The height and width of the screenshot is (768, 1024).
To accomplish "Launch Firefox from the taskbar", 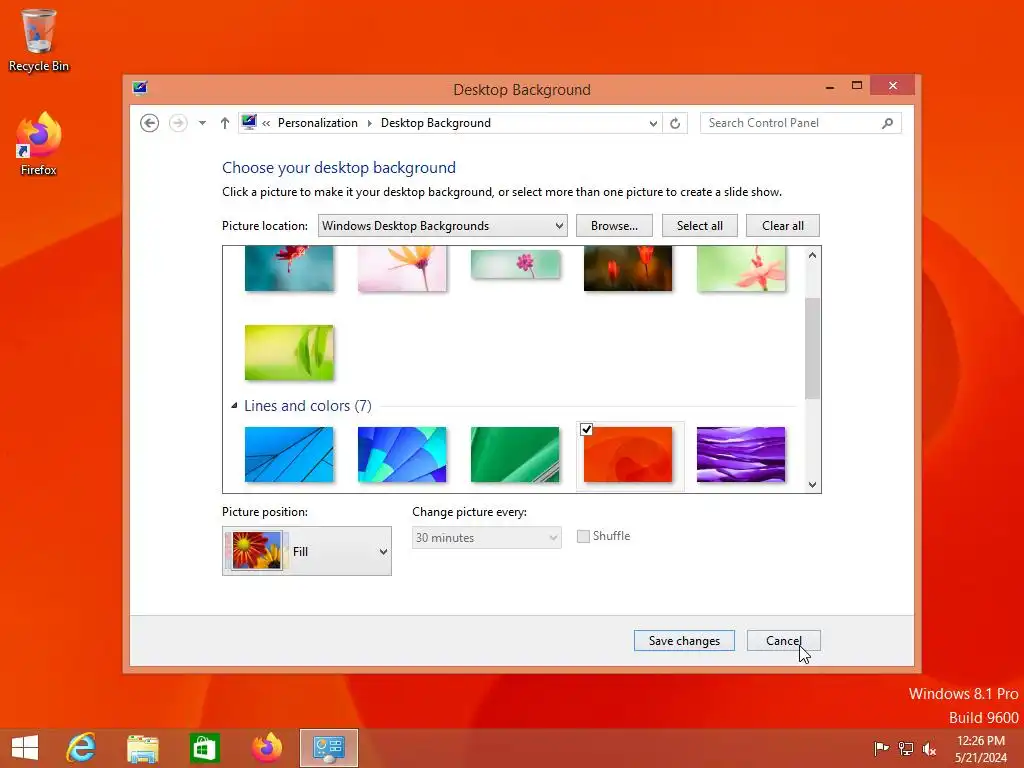I will (x=266, y=748).
